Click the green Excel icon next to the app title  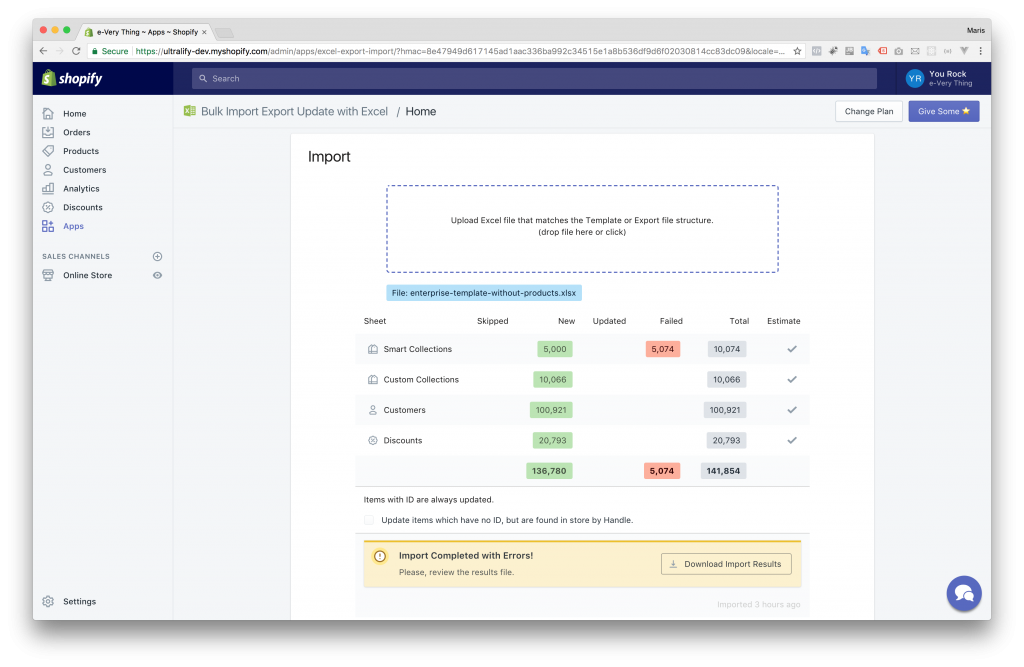(x=189, y=111)
